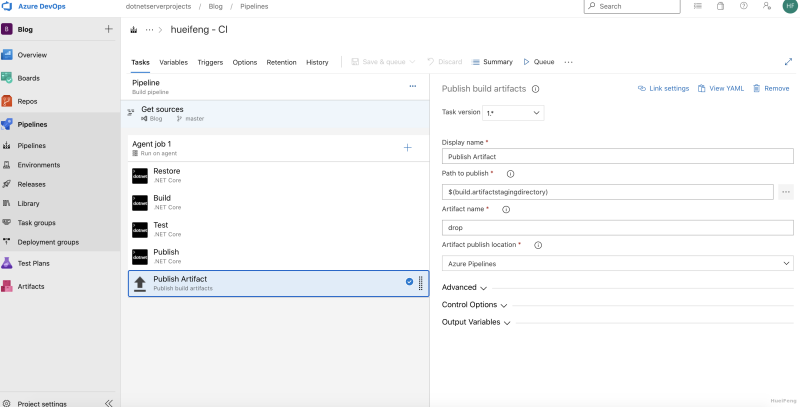
Task: Click the dotnetserverprojects breadcrumb
Action: (x=159, y=7)
